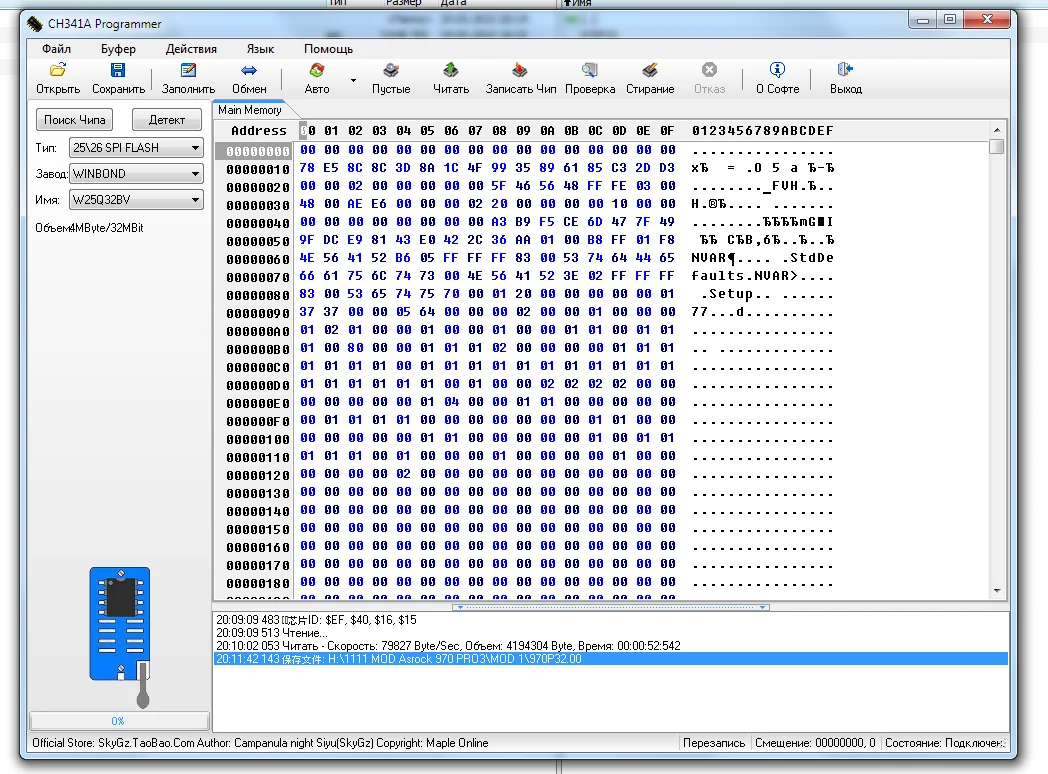Click the Записать Чип (Write chip) icon
The image size is (1048, 774).
[x=520, y=71]
